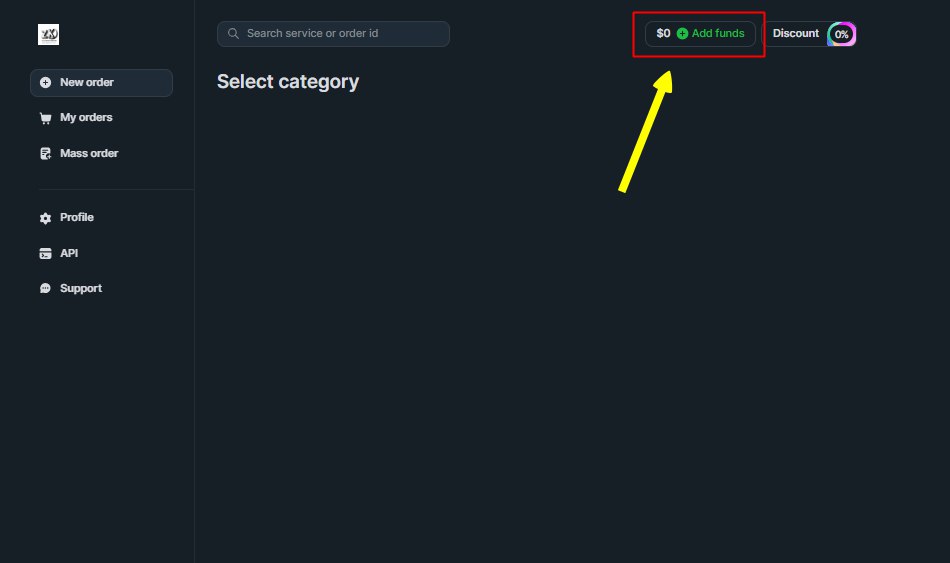This screenshot has height=563, width=950.
Task: Click the site logo in the sidebar
Action: [x=49, y=35]
